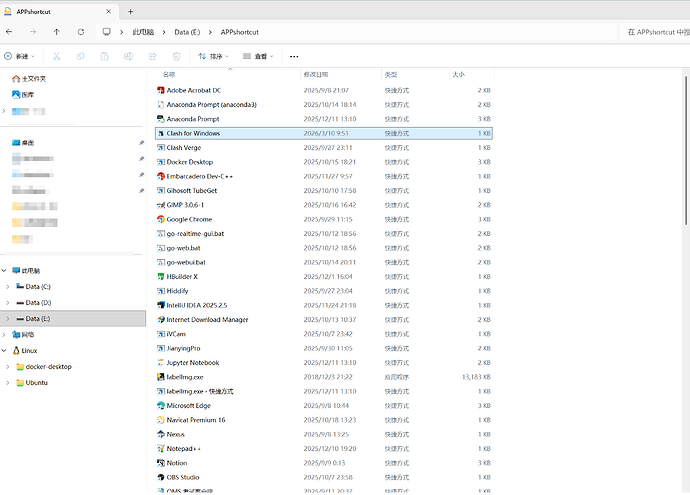Image resolution: width=690 pixels, height=495 pixels.
Task: Select the Clash Verge file row
Action: (x=324, y=148)
